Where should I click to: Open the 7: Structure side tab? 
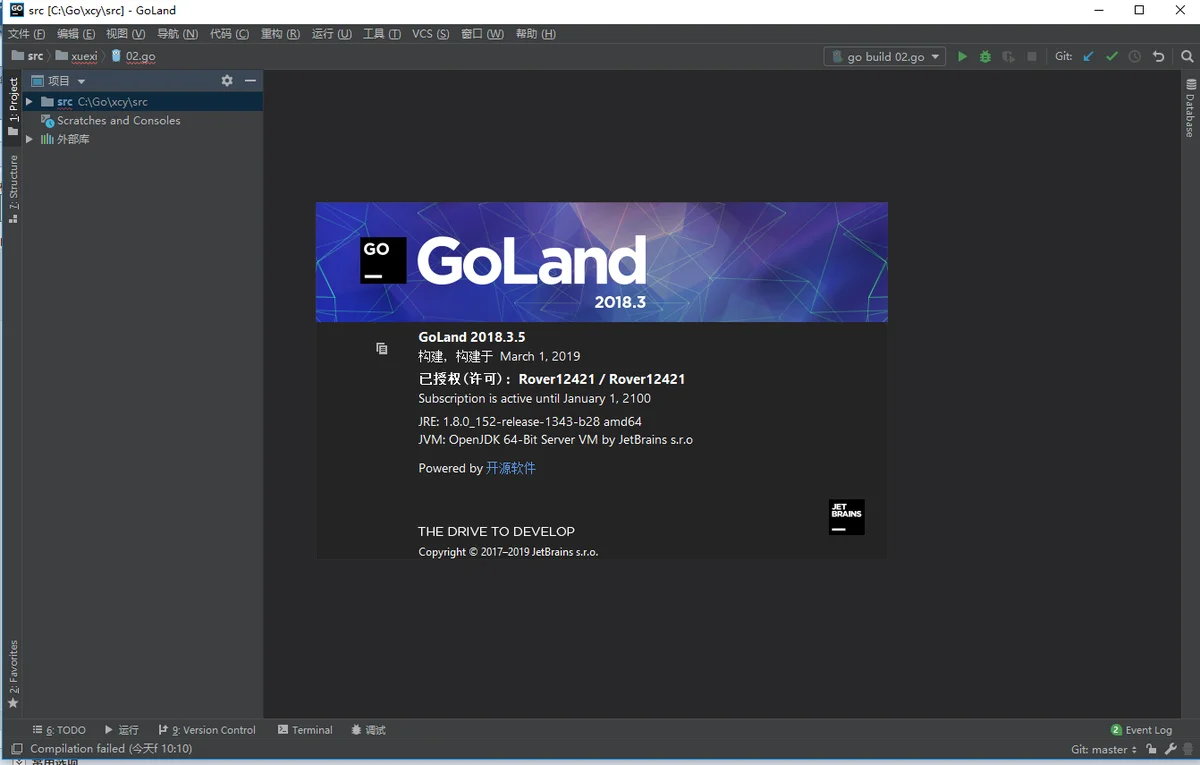tap(13, 188)
